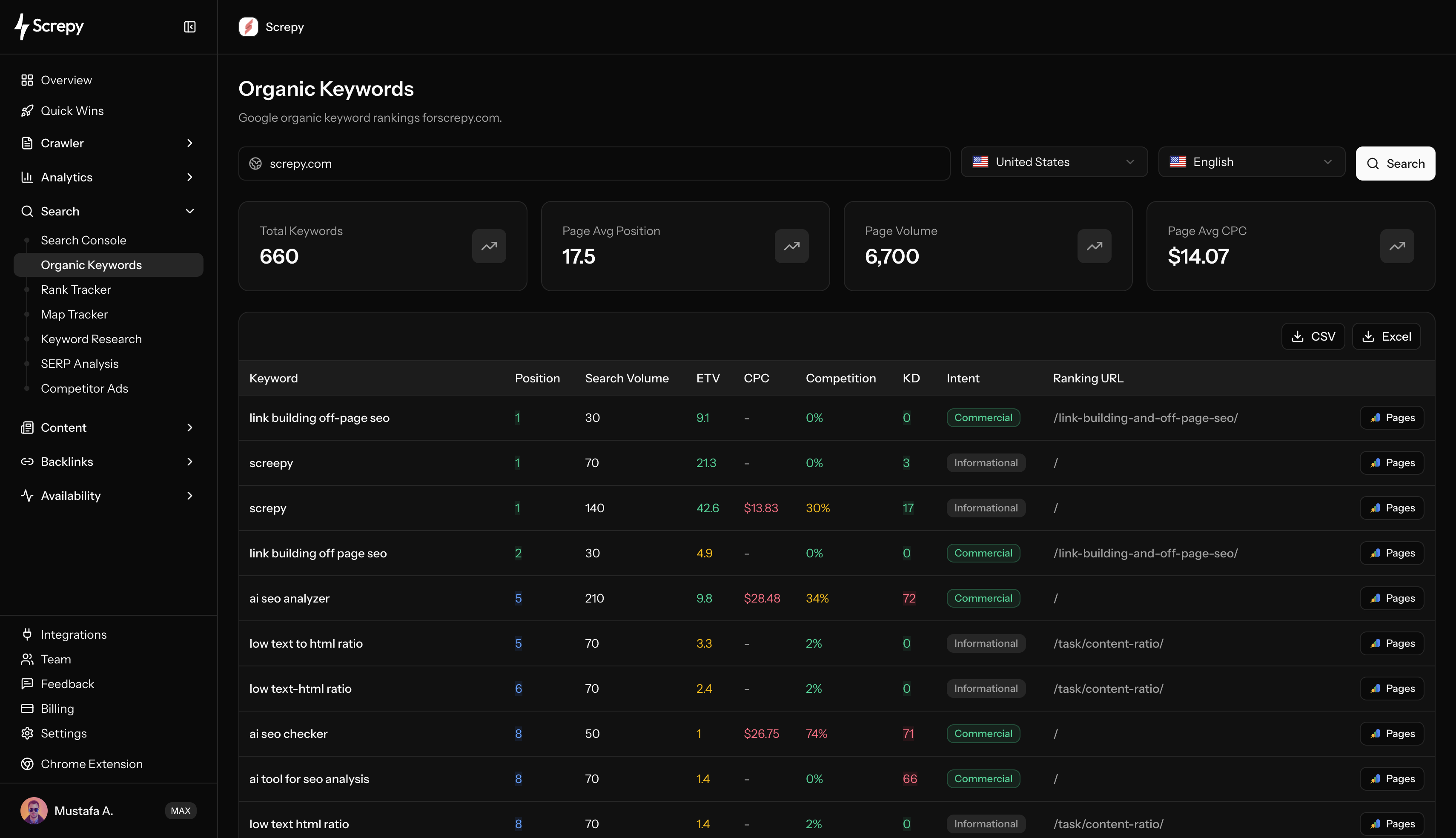
Task: Click the white Search button
Action: tap(1395, 164)
